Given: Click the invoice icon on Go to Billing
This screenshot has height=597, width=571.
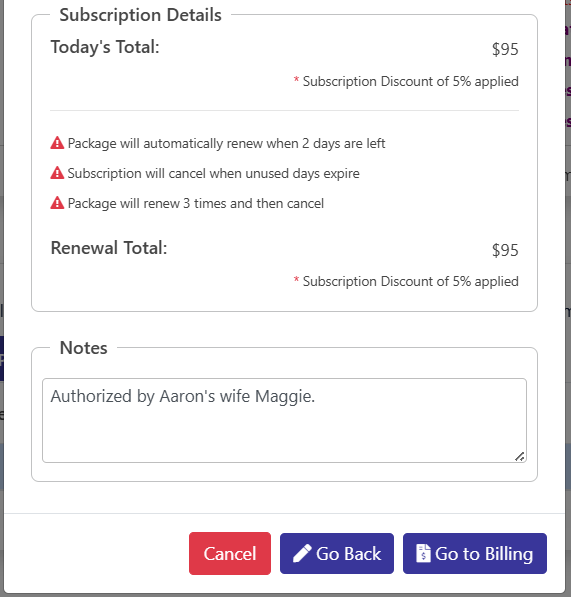Looking at the screenshot, I should (423, 553).
